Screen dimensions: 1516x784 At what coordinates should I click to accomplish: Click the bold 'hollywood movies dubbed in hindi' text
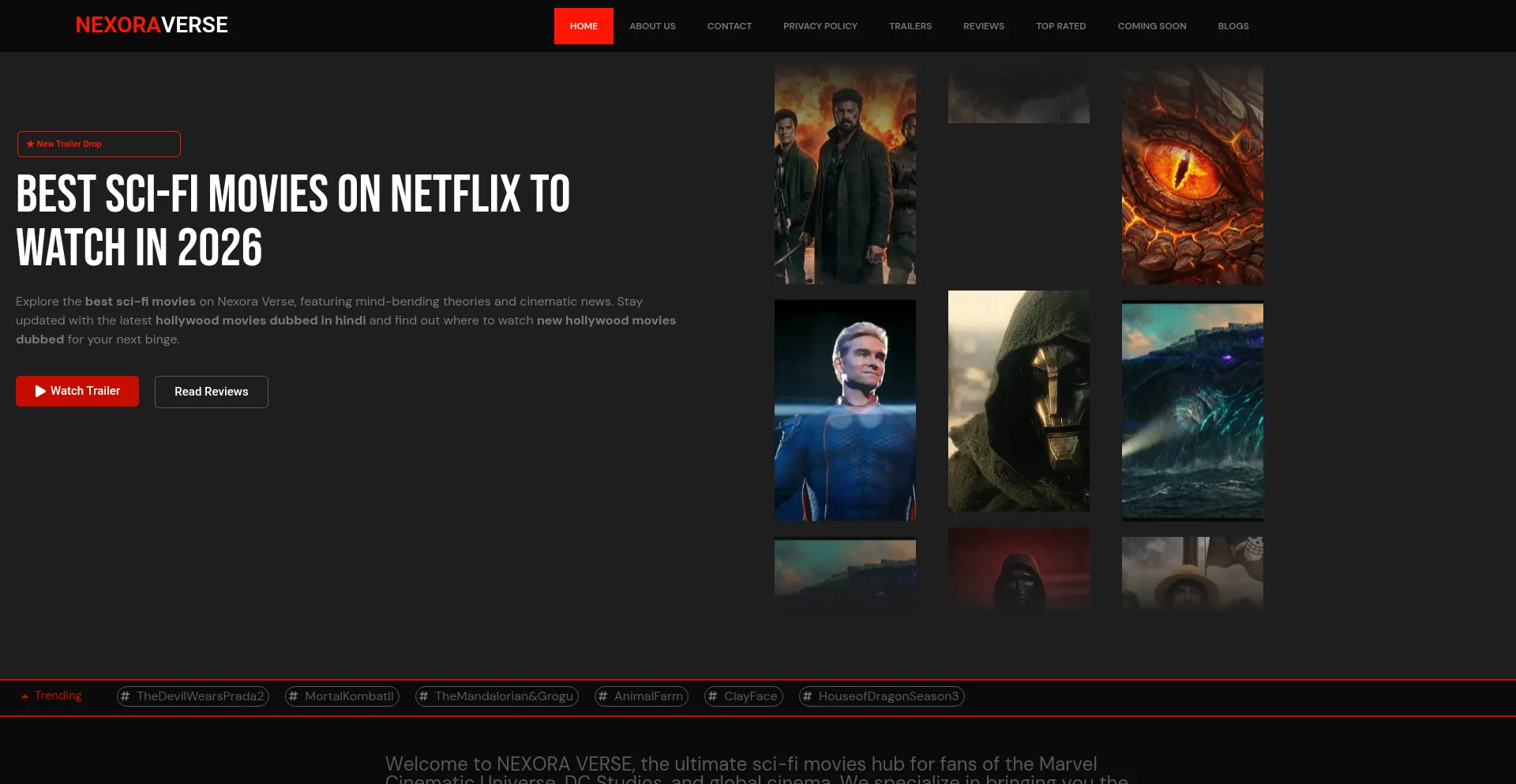click(261, 321)
